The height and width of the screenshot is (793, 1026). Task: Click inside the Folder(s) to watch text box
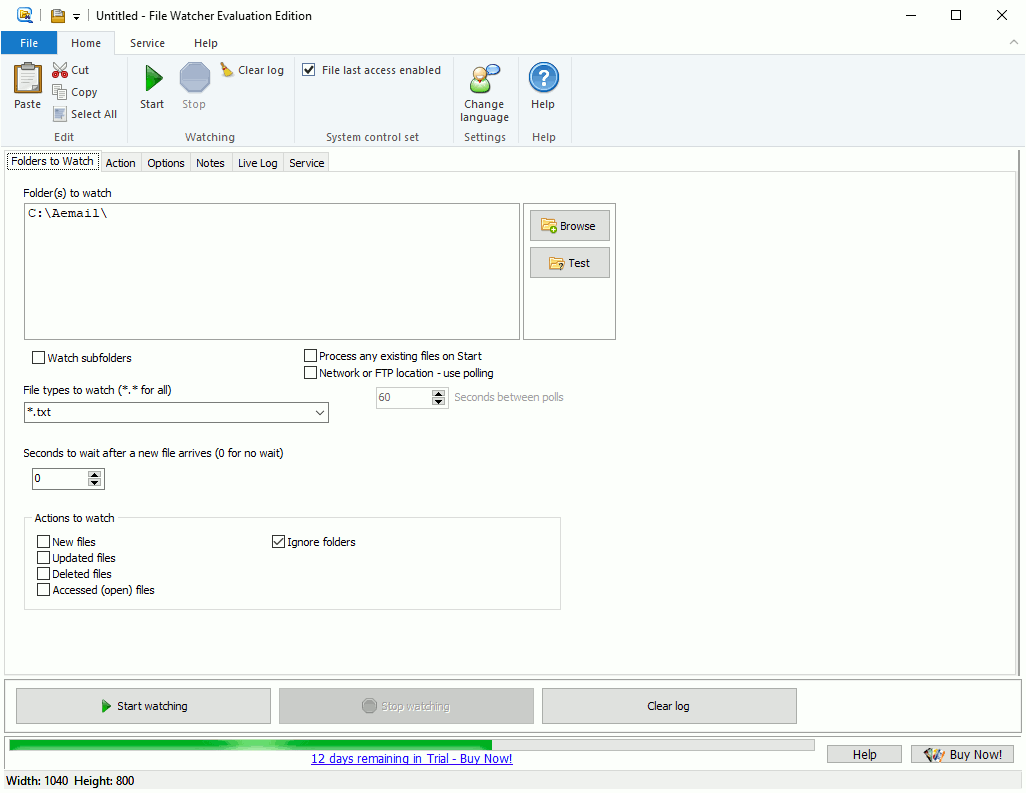click(271, 271)
